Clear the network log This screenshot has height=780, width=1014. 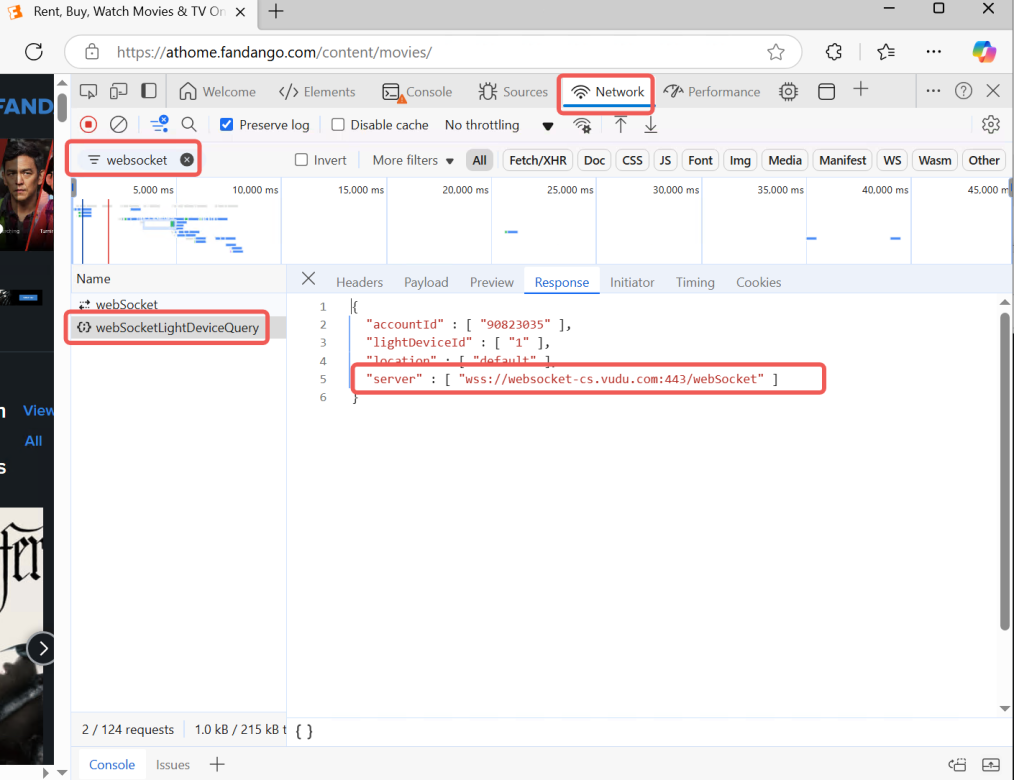pos(118,125)
